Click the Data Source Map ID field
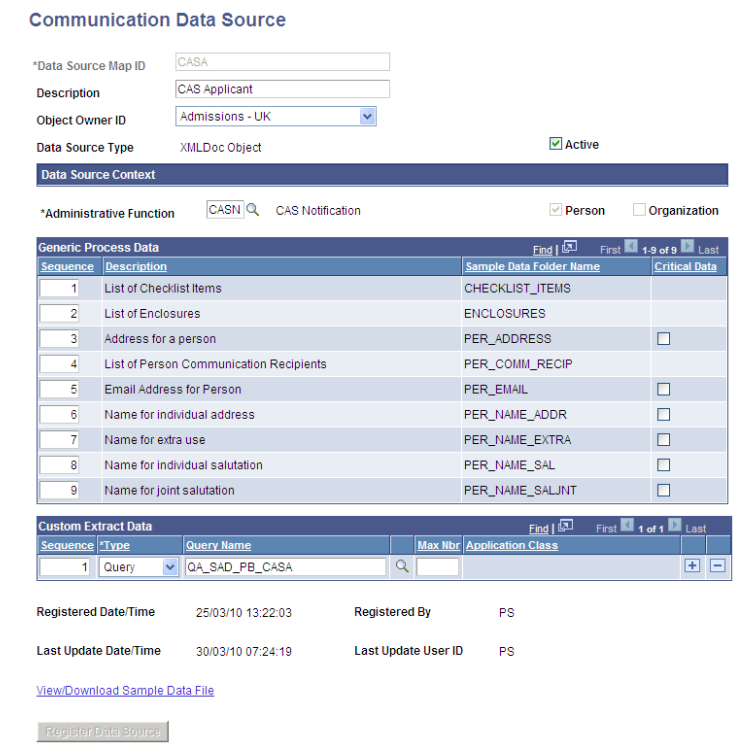Image resolution: width=742 pixels, height=745 pixels. 283,62
